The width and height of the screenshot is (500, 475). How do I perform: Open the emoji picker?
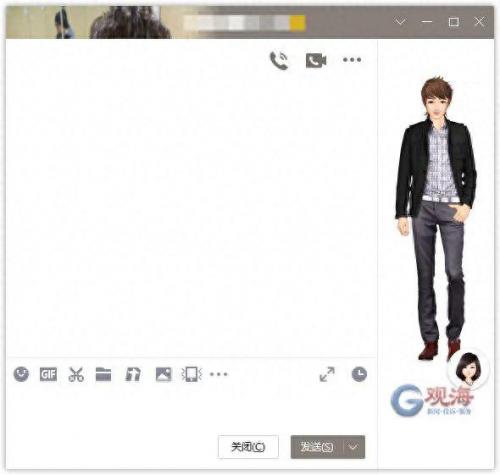pos(21,374)
